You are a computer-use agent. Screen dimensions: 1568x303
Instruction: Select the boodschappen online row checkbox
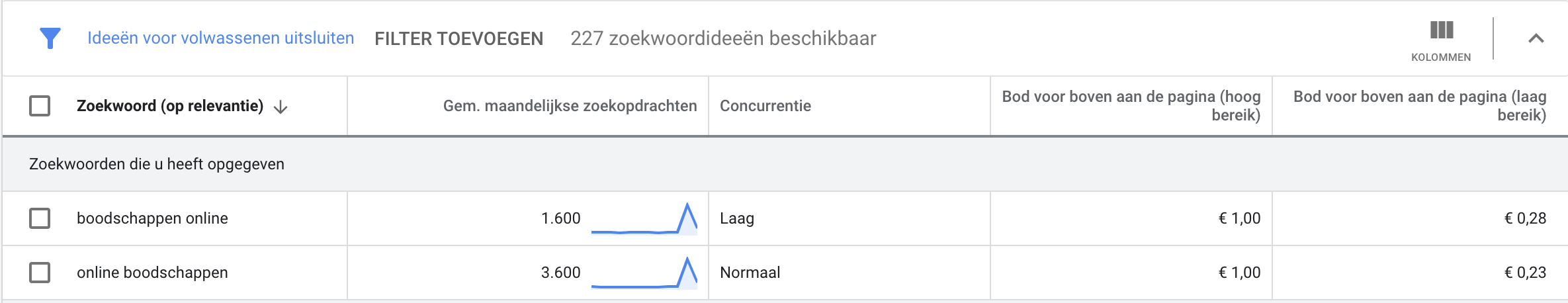[x=40, y=218]
